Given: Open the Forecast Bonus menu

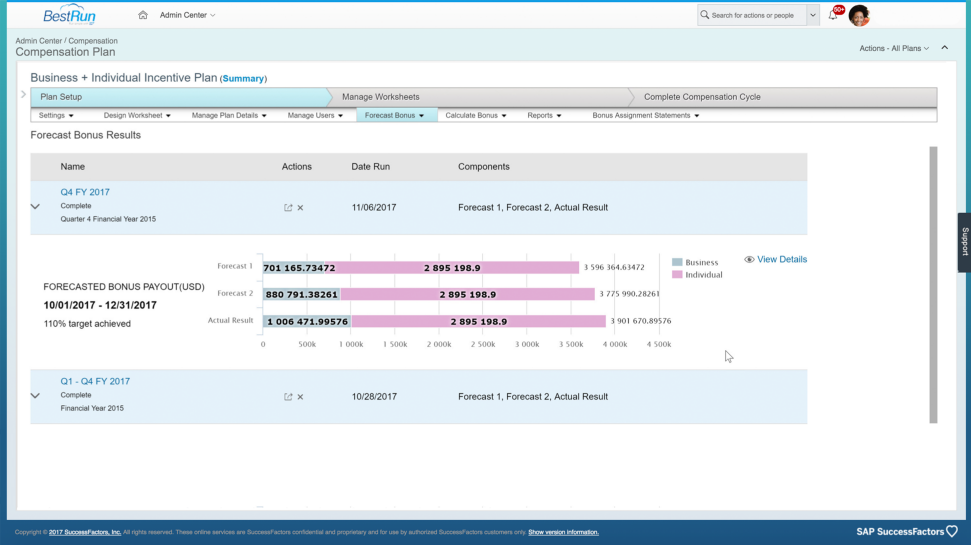Looking at the screenshot, I should (x=394, y=115).
